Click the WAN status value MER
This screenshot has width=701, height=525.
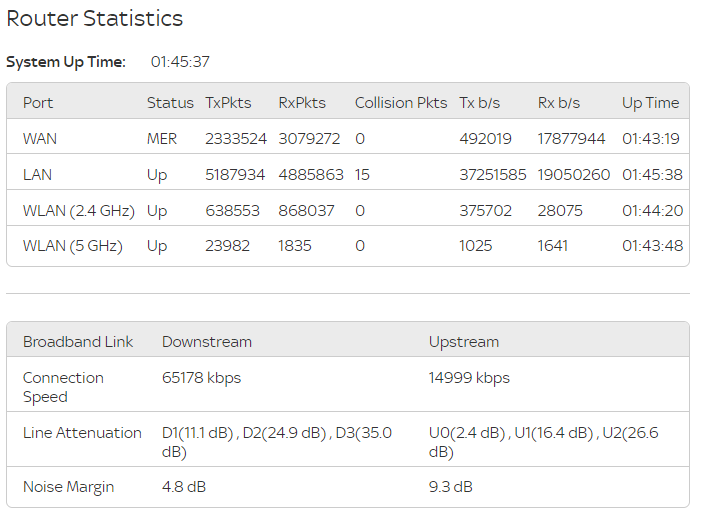[162, 139]
